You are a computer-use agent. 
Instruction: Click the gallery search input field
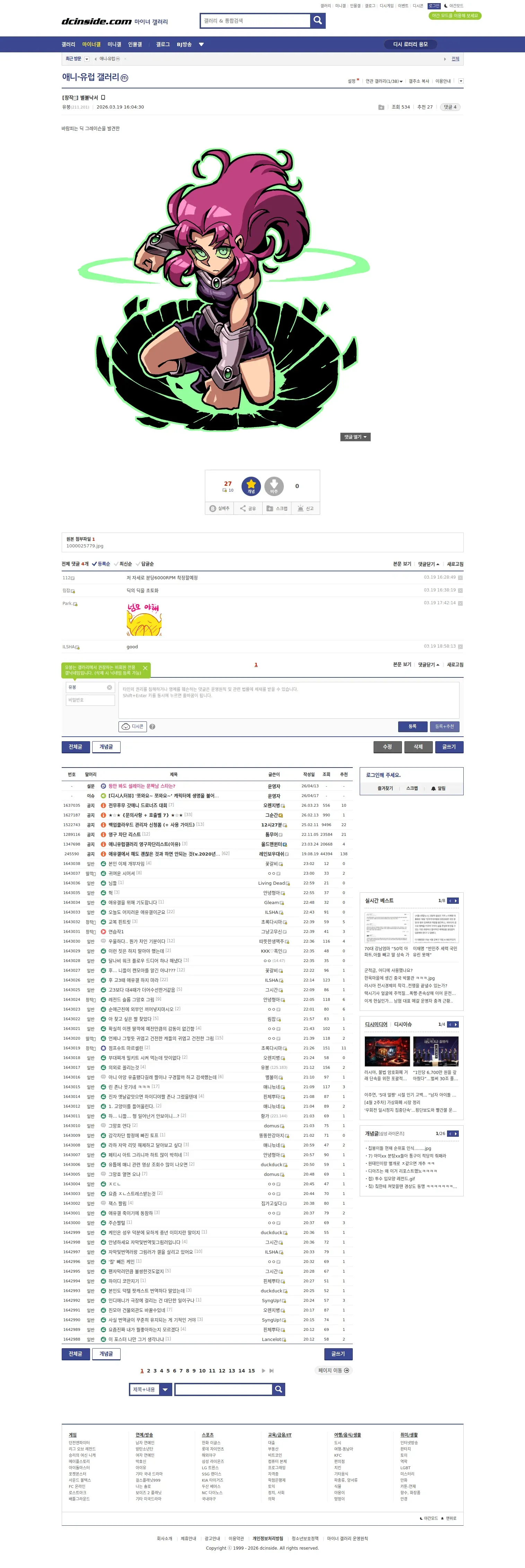[x=255, y=21]
